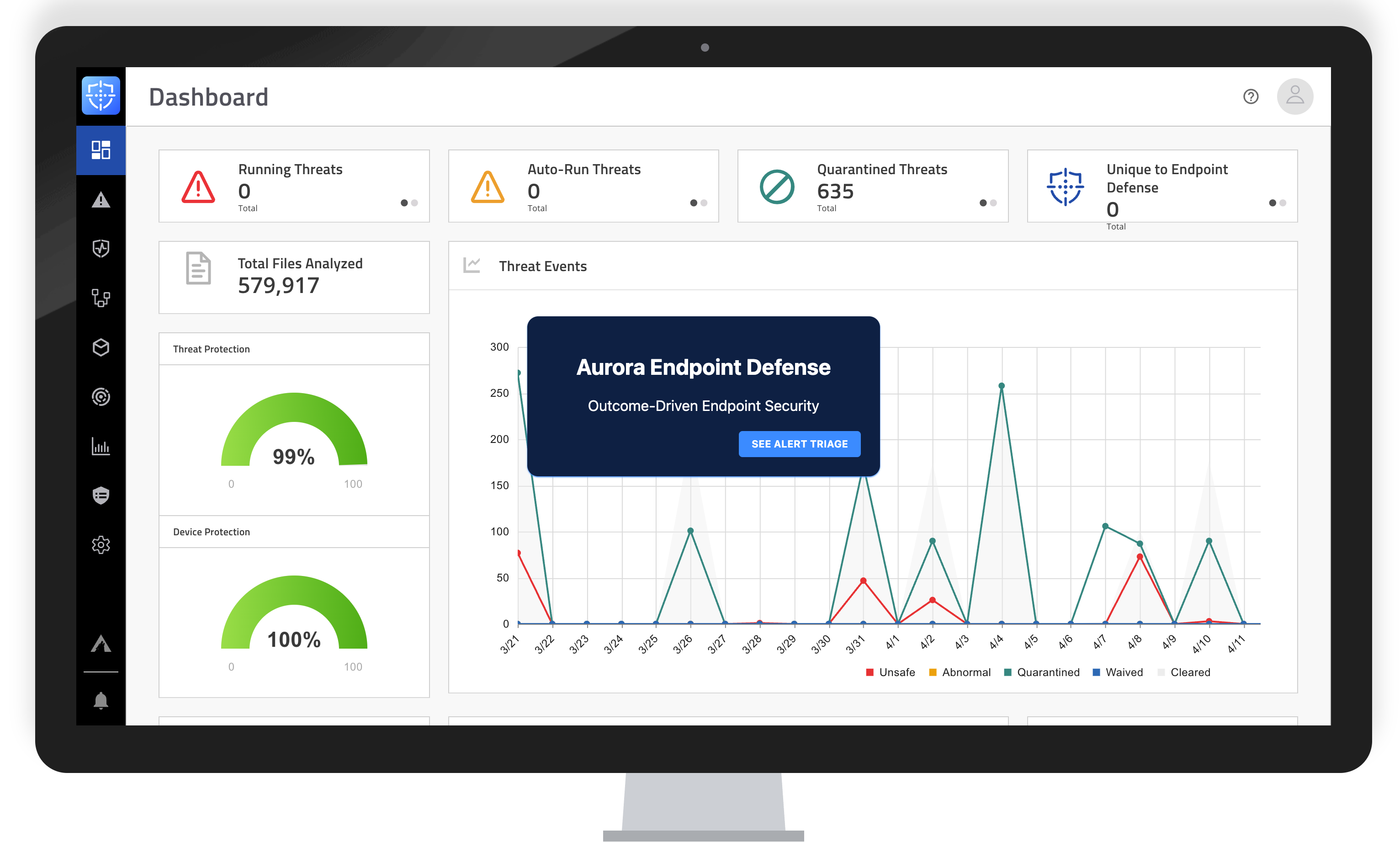Screen dimensions: 1400x842
Task: Open the Dashboard grid icon in sidebar
Action: tap(101, 150)
